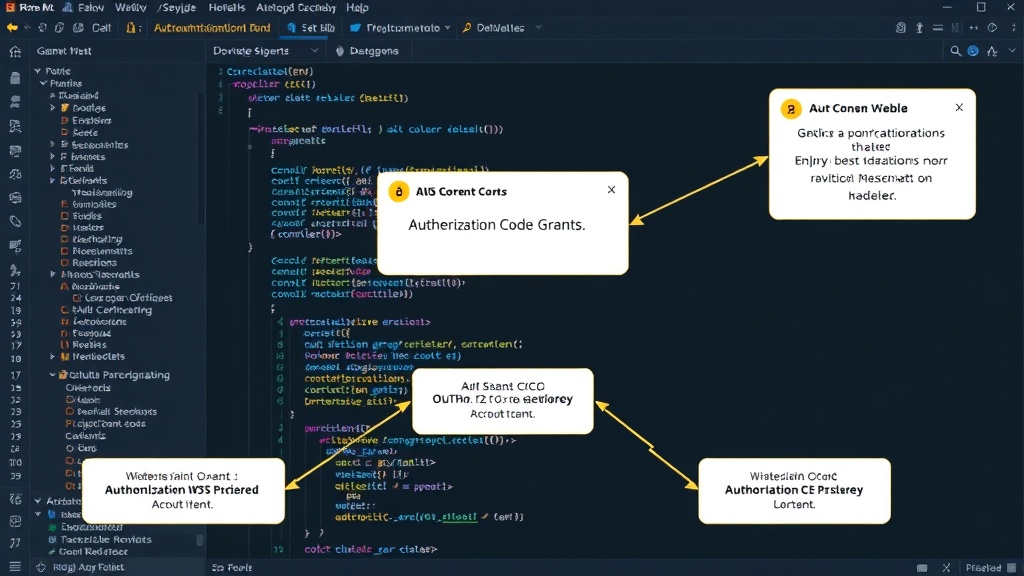Click the clipboard icon in top-right toolbar
This screenshot has height=576, width=1024.
pyautogui.click(x=901, y=28)
